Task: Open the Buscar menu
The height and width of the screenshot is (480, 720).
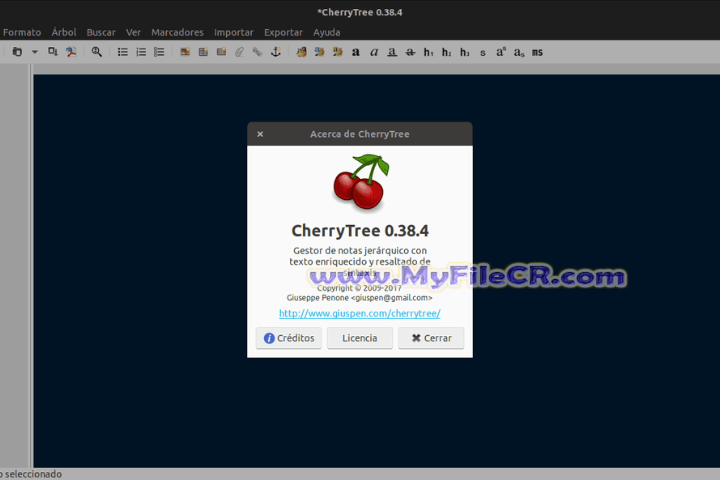Action: pos(101,32)
